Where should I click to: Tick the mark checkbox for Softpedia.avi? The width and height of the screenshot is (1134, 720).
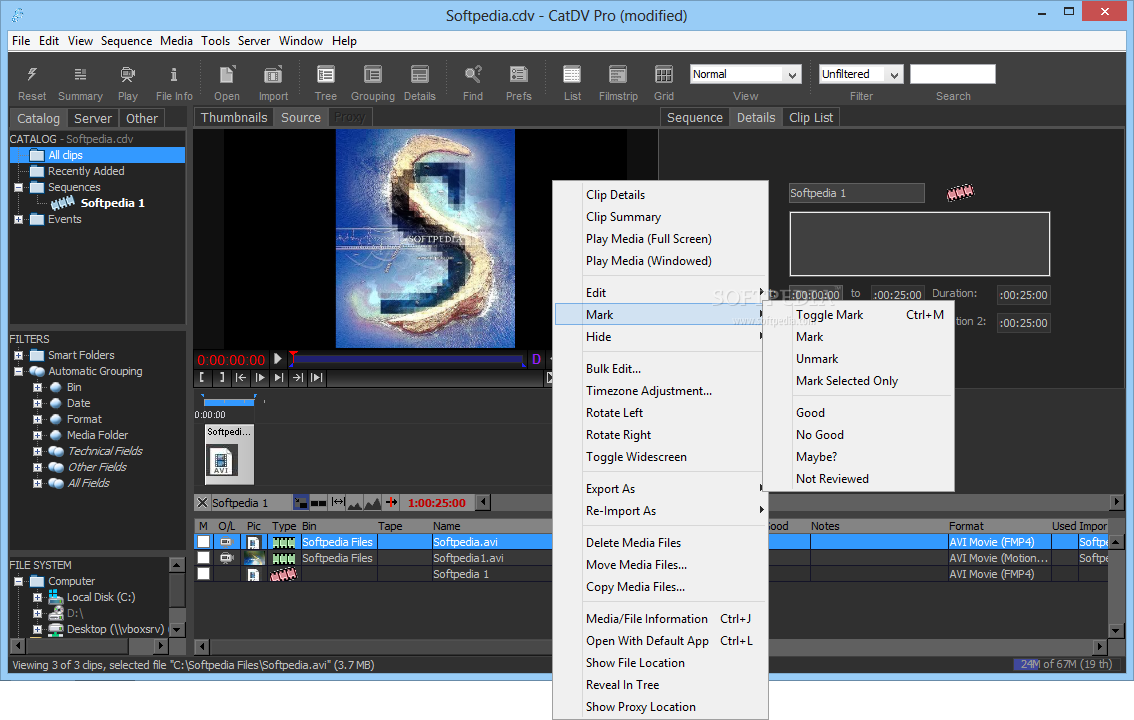pyautogui.click(x=204, y=541)
